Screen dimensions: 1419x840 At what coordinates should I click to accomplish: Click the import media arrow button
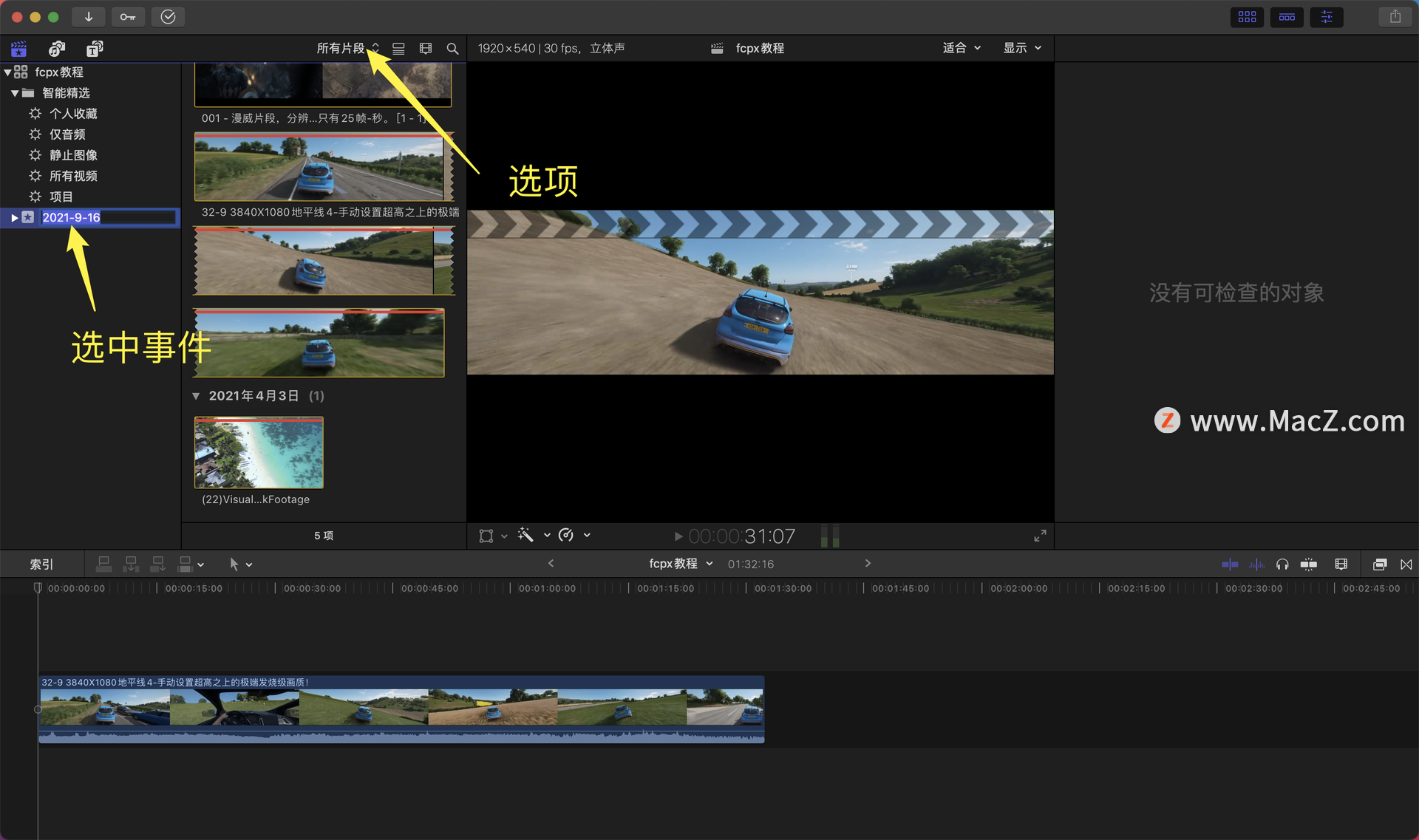(x=89, y=17)
